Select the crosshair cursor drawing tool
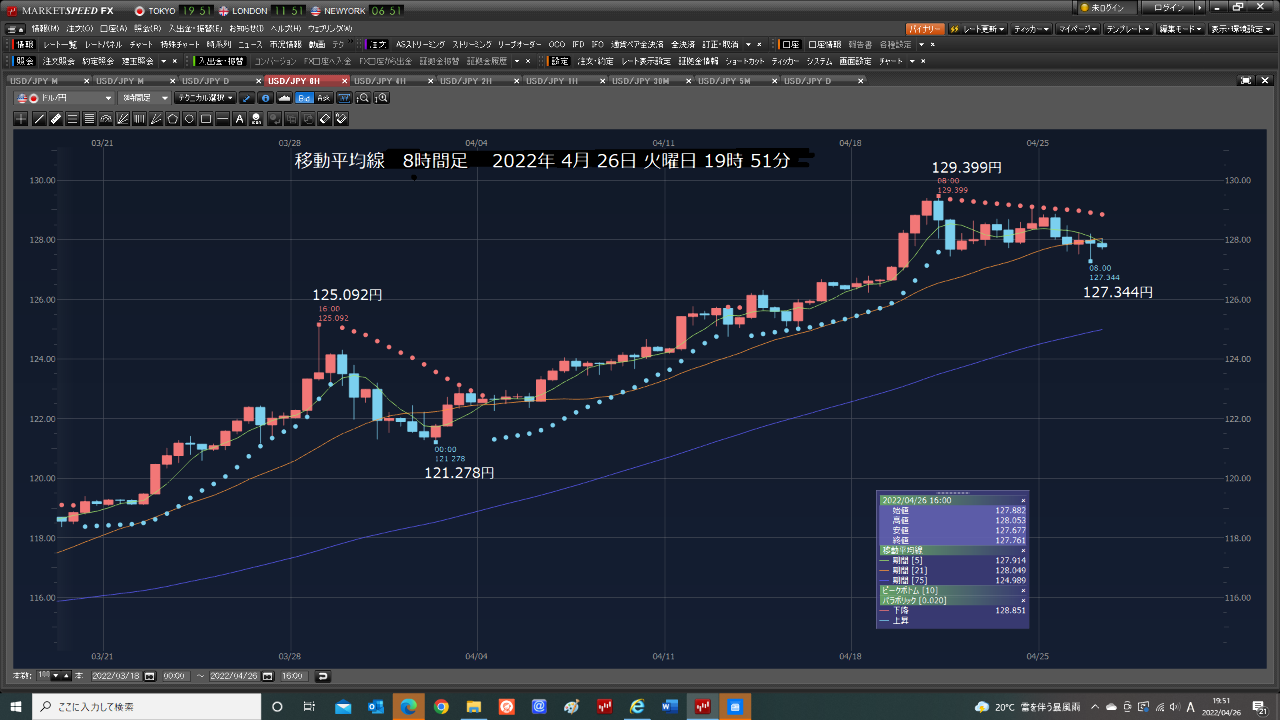 coord(21,119)
